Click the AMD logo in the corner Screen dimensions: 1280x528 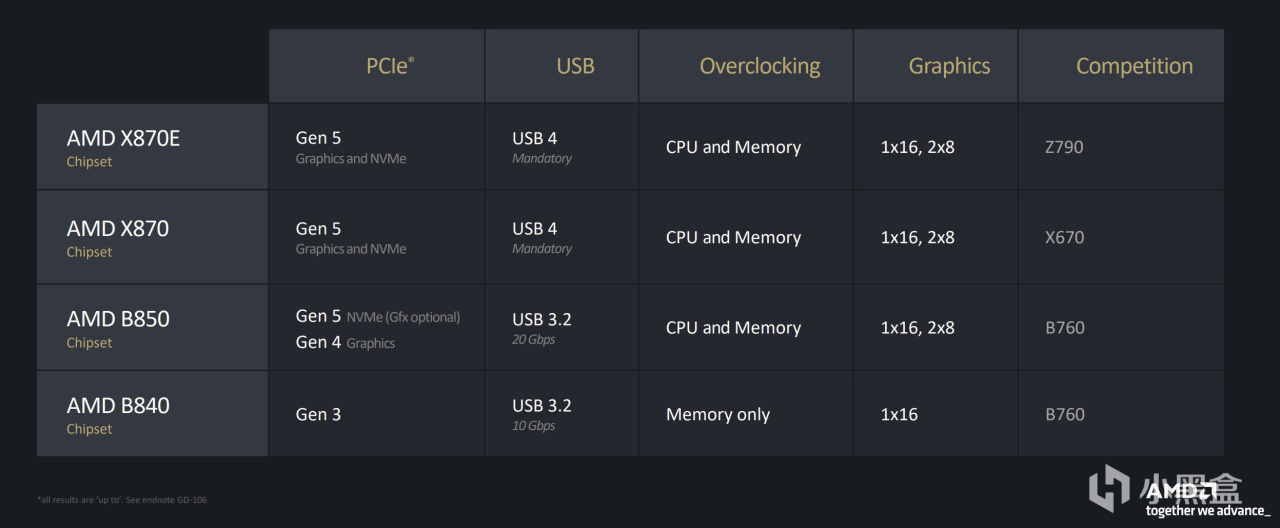[1181, 491]
